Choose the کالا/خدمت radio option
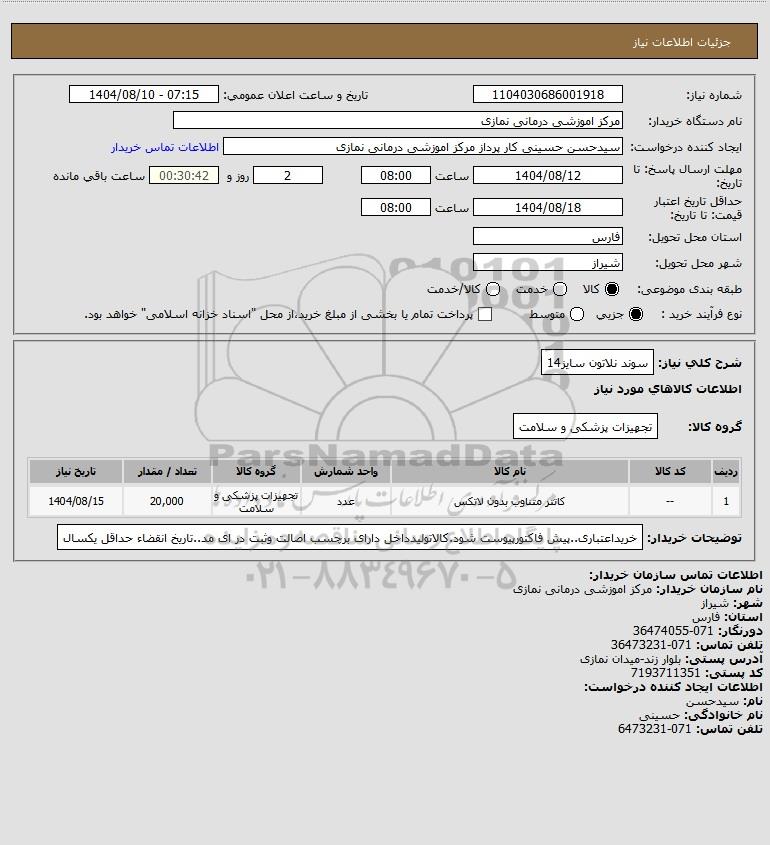The image size is (770, 845). (492, 289)
